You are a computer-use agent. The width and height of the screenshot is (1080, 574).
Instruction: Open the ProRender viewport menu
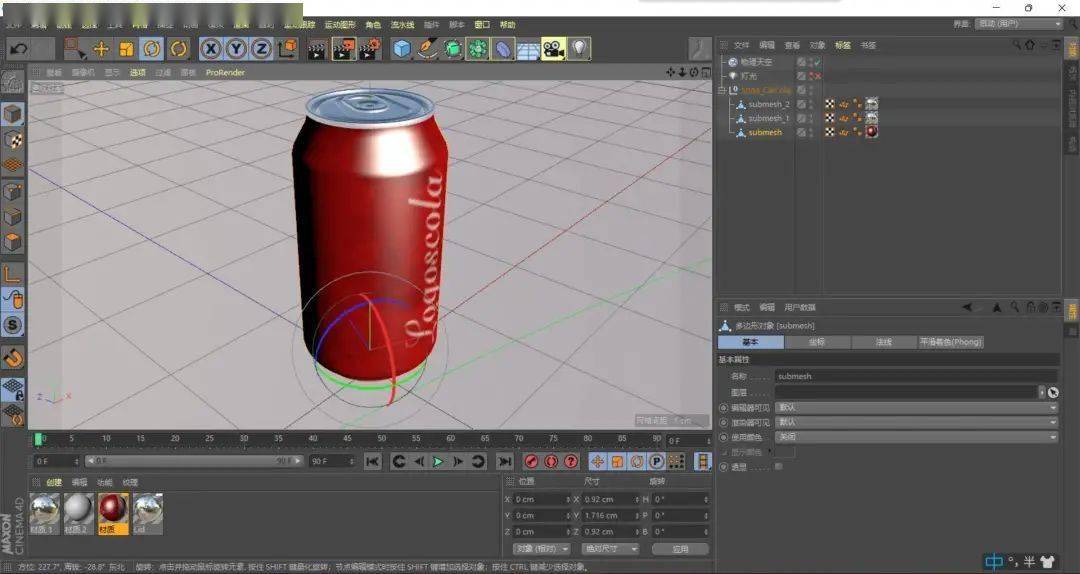click(x=225, y=72)
